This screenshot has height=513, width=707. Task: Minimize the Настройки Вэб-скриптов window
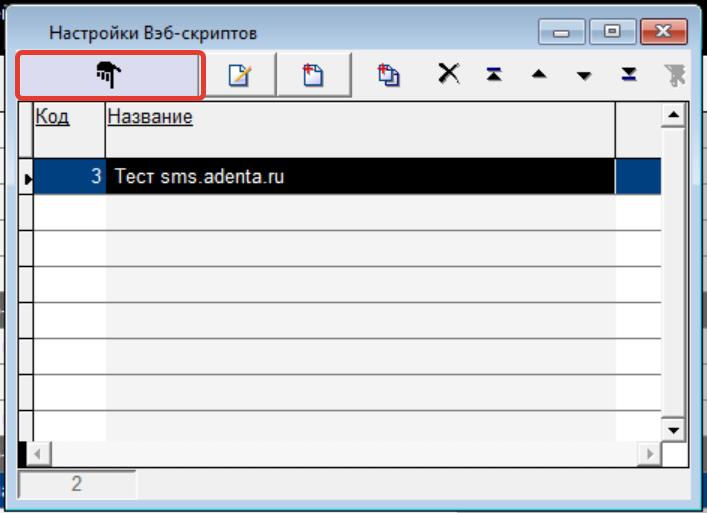[x=561, y=32]
